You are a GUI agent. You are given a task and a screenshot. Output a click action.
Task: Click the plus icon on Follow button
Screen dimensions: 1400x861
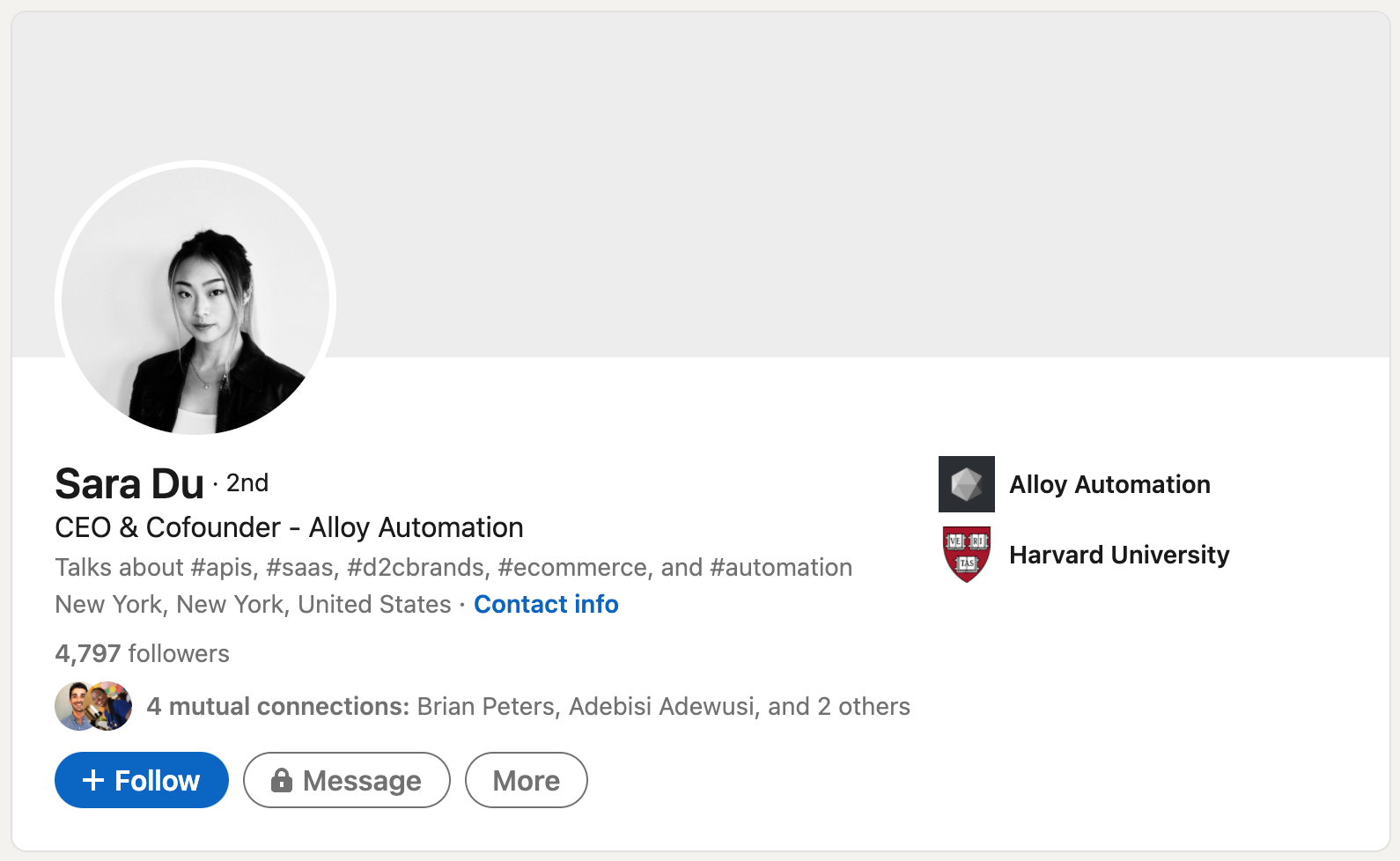click(x=92, y=780)
